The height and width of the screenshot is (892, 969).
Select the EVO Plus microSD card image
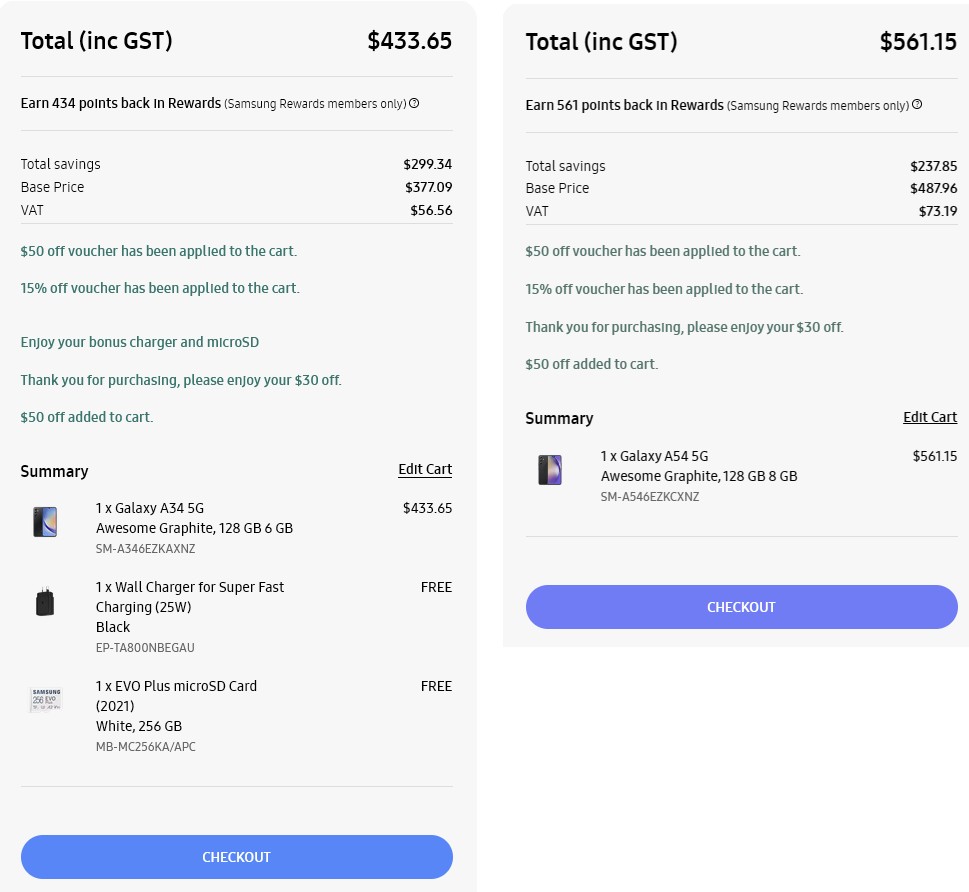click(45, 699)
